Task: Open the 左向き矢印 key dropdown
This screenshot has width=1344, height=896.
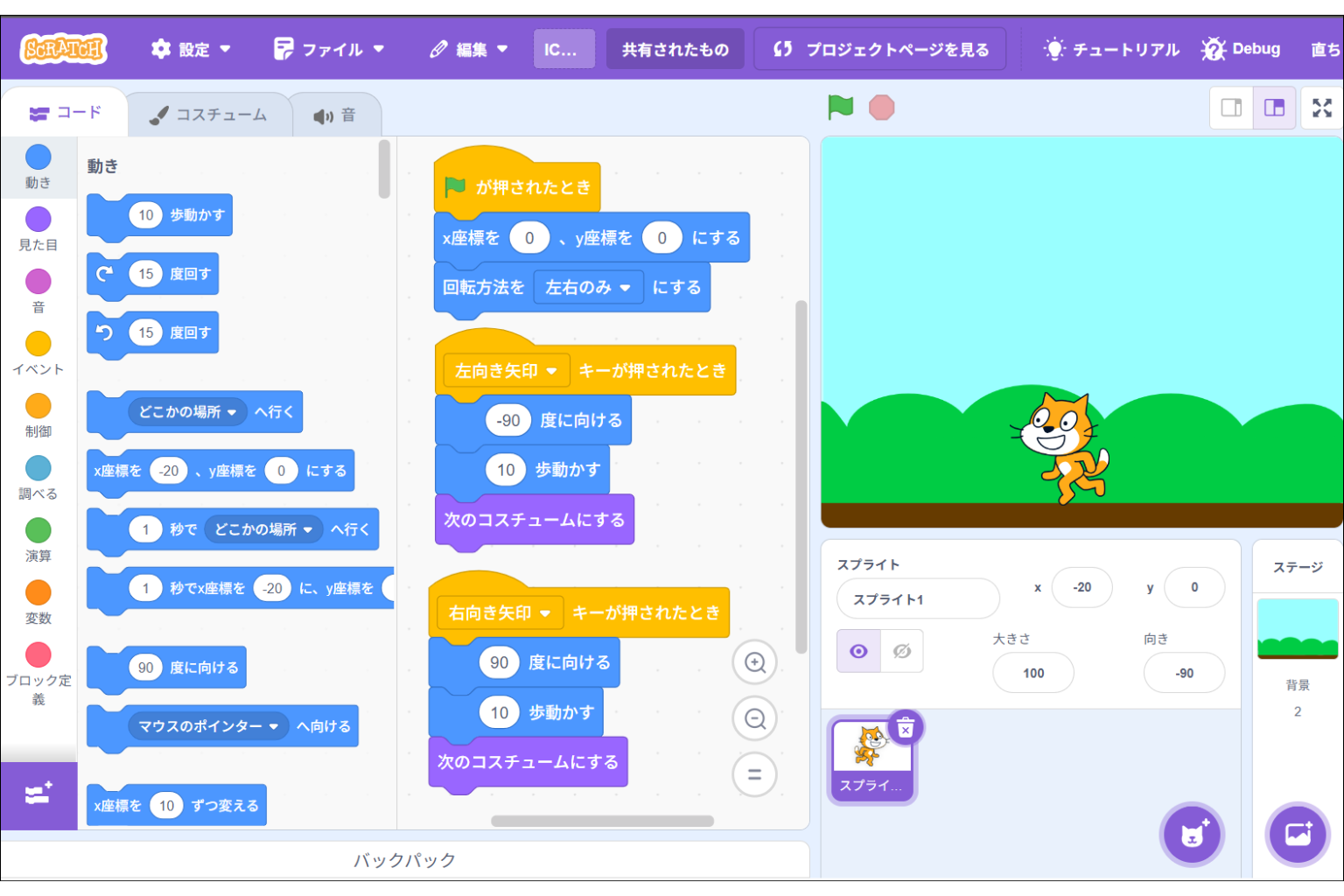Action: point(551,371)
